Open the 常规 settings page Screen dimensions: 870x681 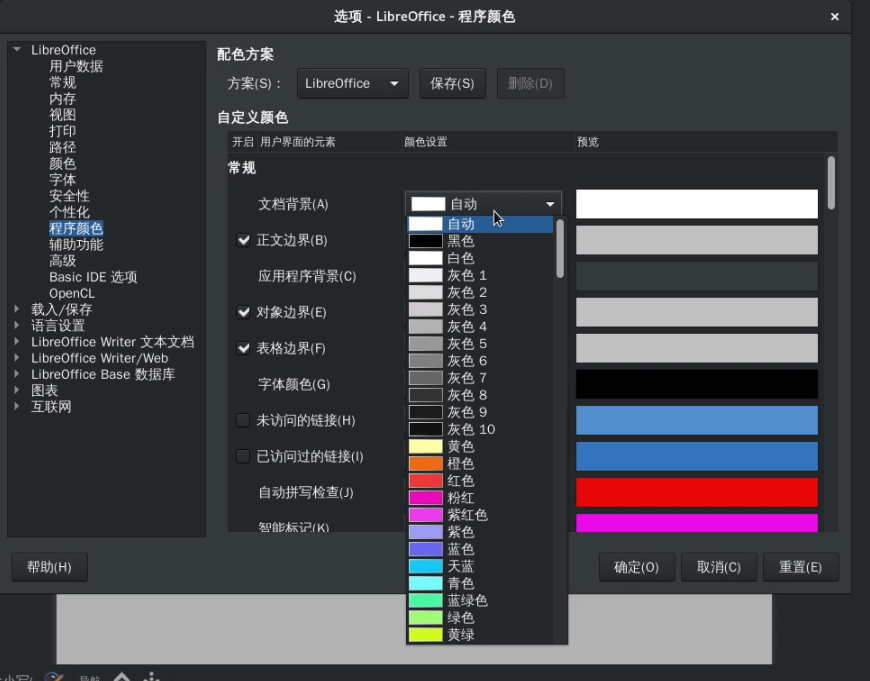[x=63, y=82]
